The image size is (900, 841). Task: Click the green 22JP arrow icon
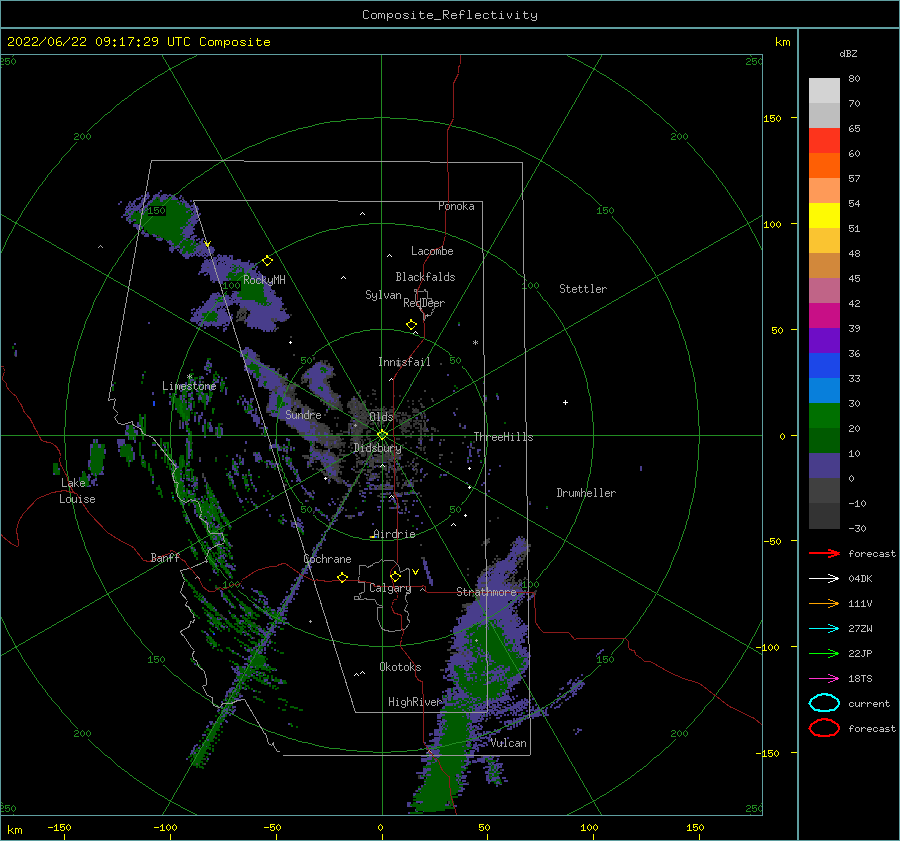824,653
